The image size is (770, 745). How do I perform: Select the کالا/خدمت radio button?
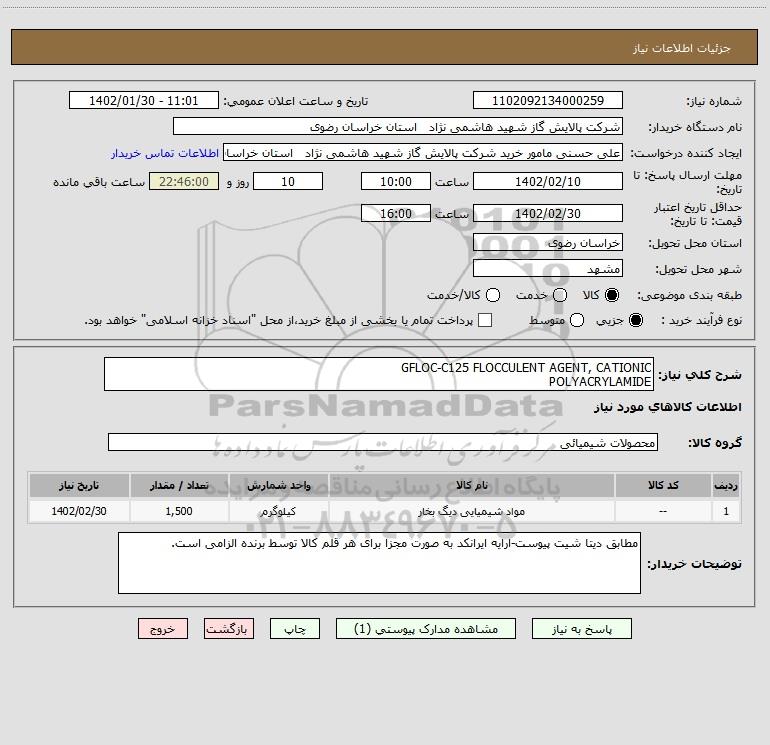click(x=493, y=295)
